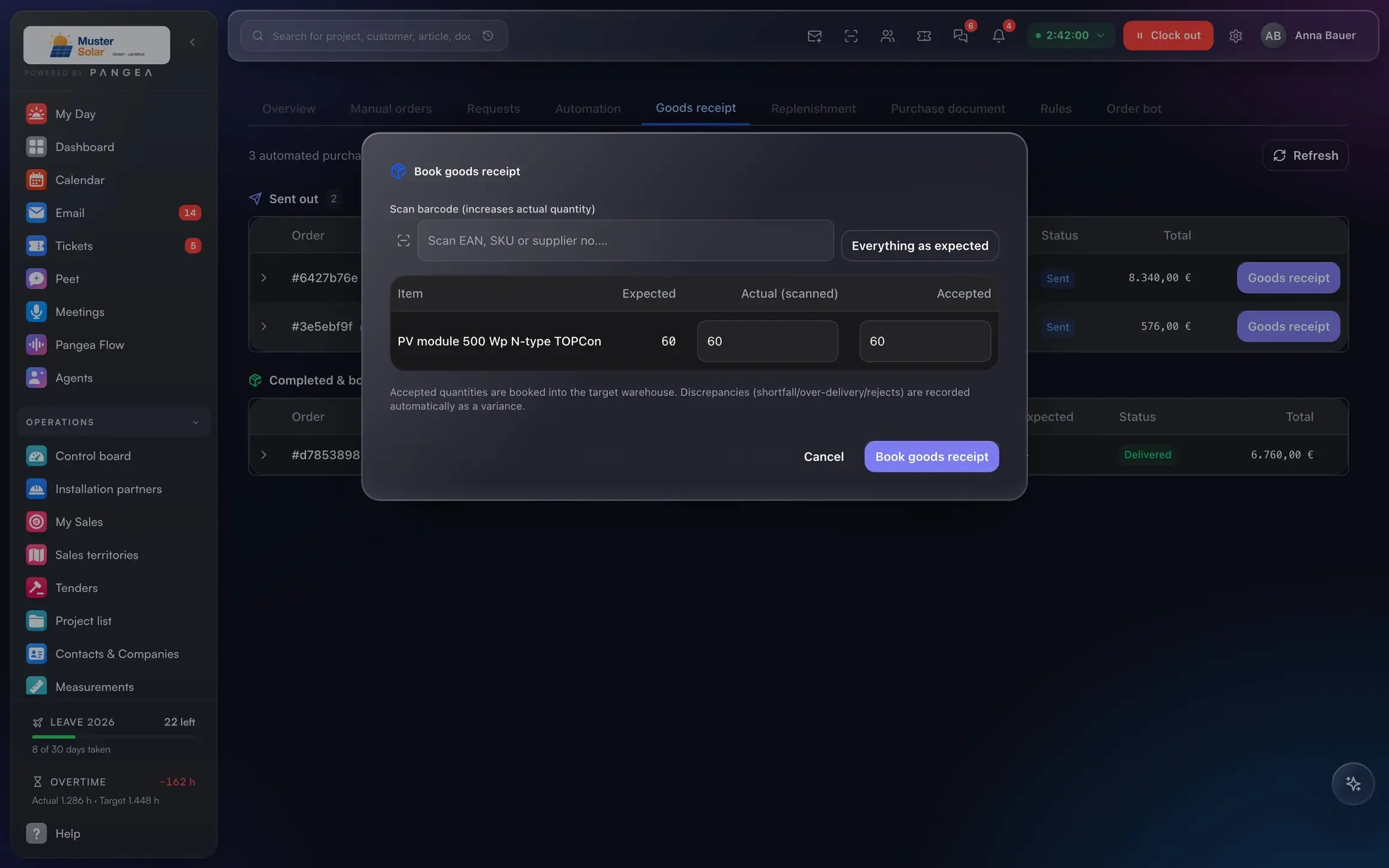Open notifications bell with 4 badge
This screenshot has width=1389, height=868.
[998, 36]
